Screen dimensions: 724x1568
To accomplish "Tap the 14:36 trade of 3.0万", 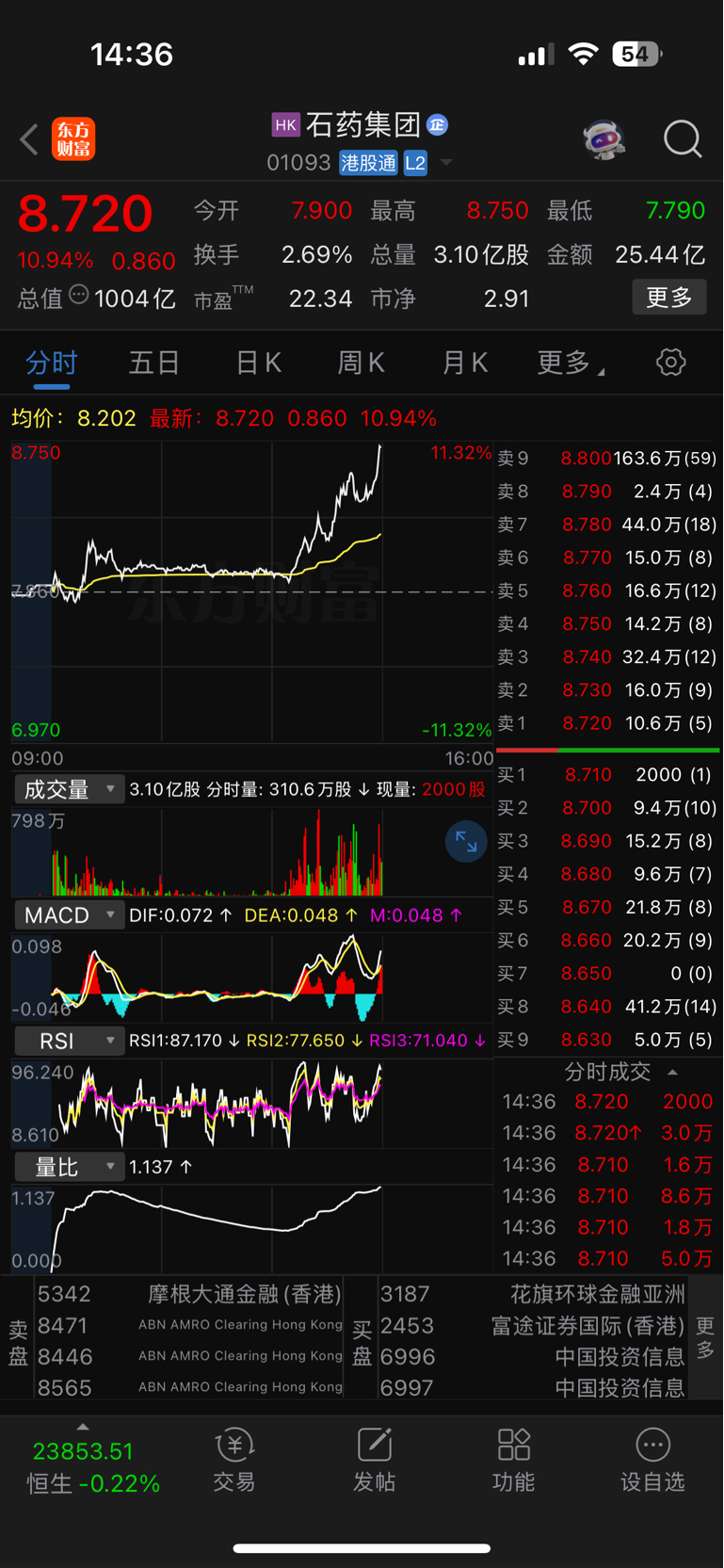I will click(607, 1133).
